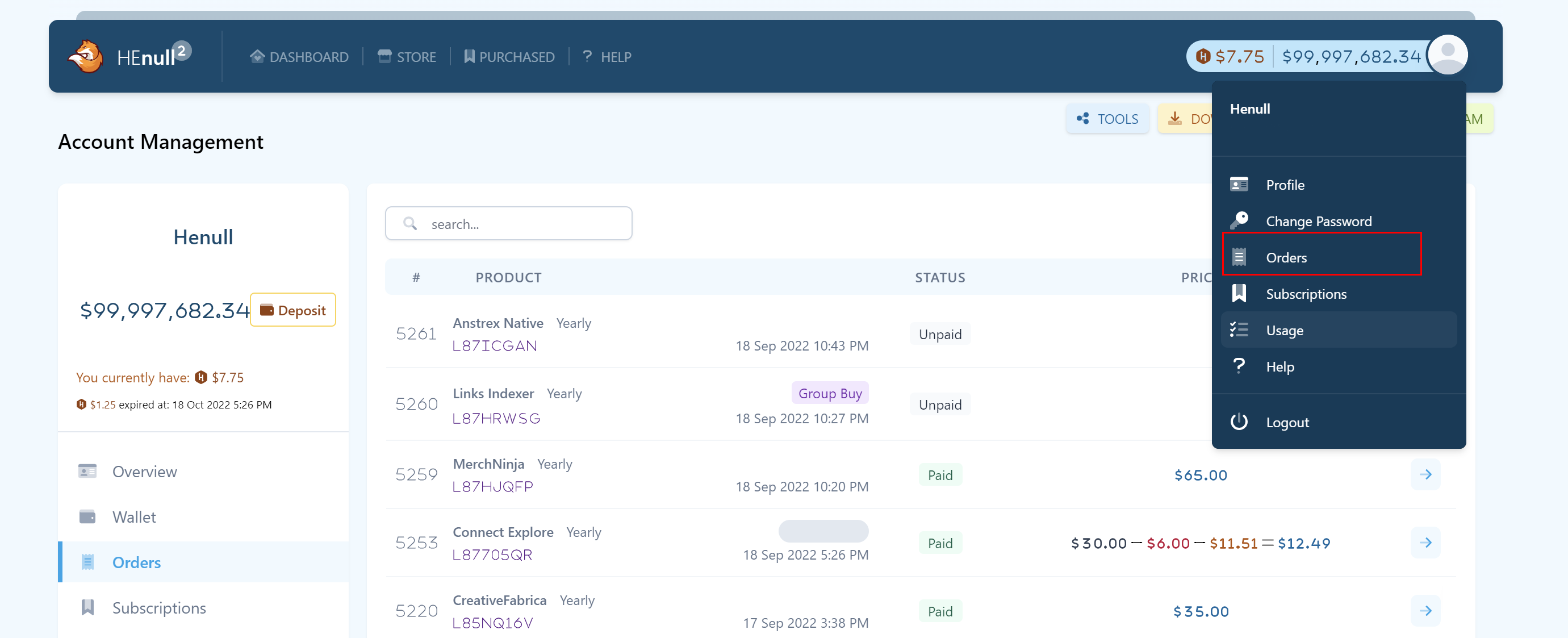The width and height of the screenshot is (1568, 638).
Task: Go to the Store page
Action: point(407,57)
